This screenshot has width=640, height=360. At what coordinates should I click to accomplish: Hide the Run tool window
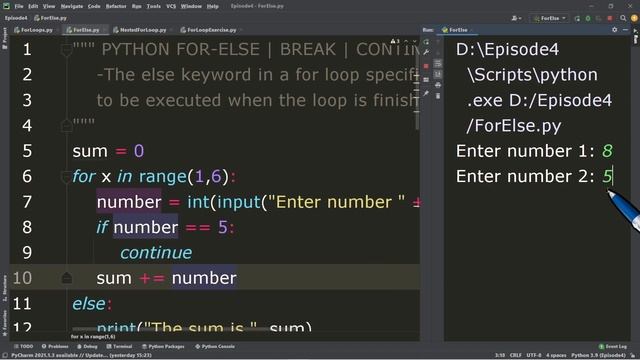625,30
